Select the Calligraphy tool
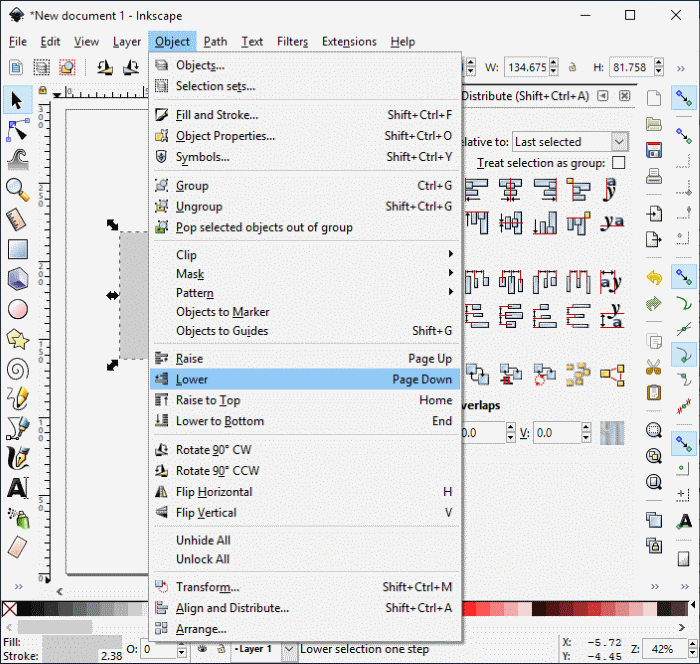This screenshot has width=700, height=664. pyautogui.click(x=18, y=457)
